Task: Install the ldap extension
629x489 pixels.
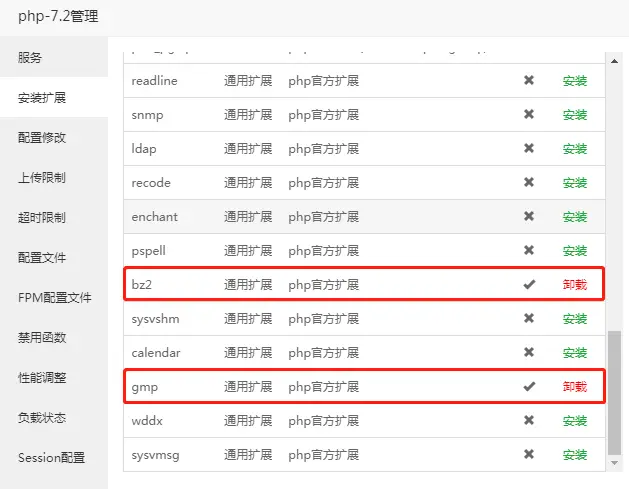Action: [x=575, y=149]
